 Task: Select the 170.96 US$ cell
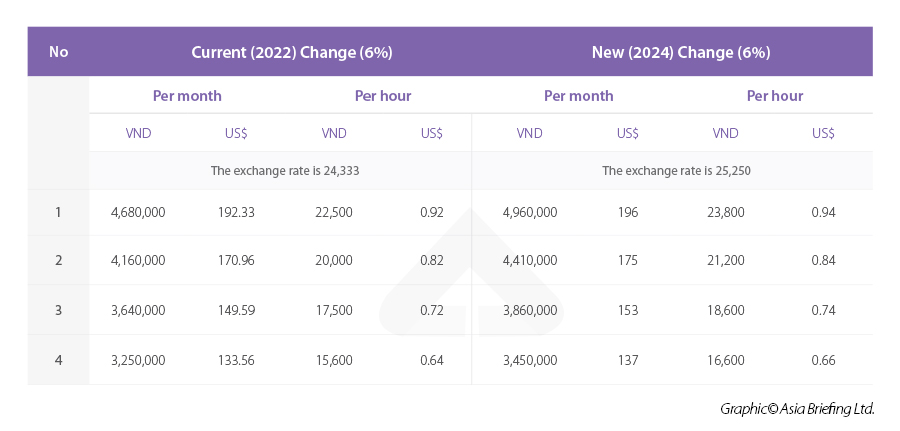(236, 260)
